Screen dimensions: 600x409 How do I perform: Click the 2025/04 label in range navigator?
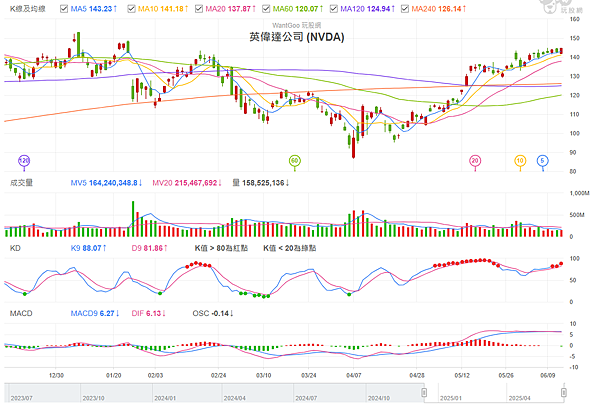pos(519,398)
